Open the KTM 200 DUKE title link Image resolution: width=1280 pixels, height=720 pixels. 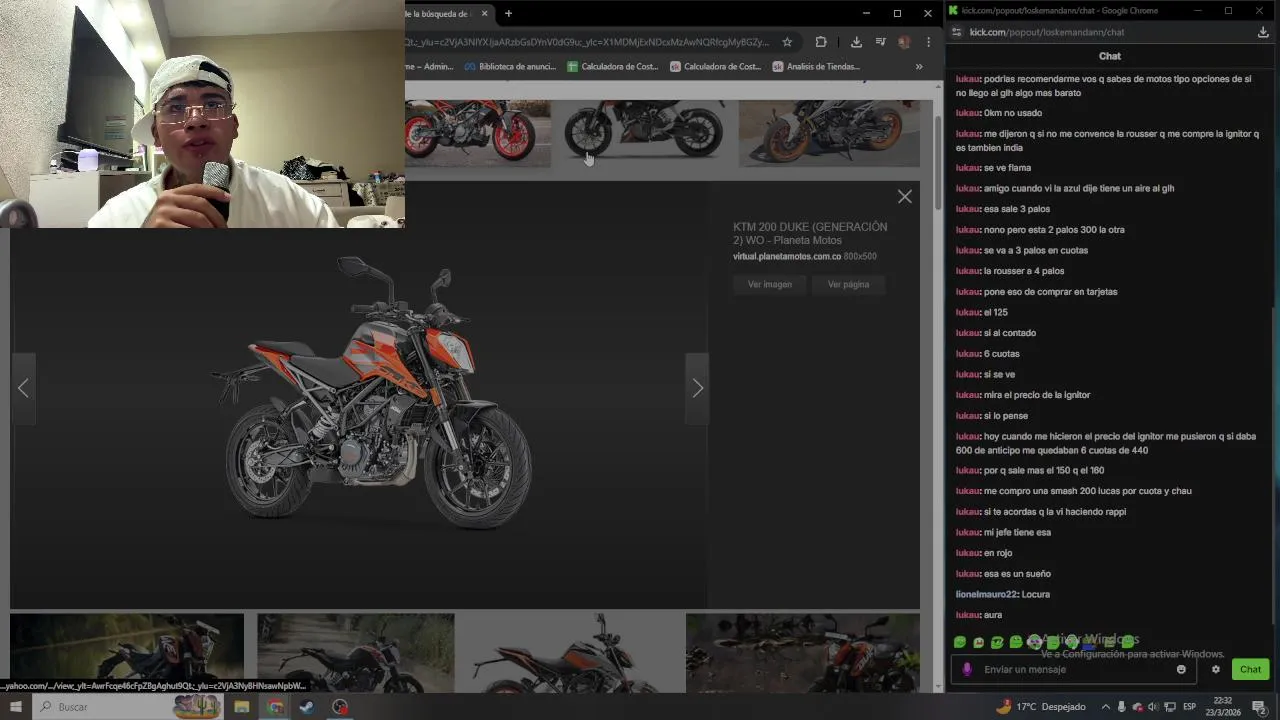click(x=810, y=233)
